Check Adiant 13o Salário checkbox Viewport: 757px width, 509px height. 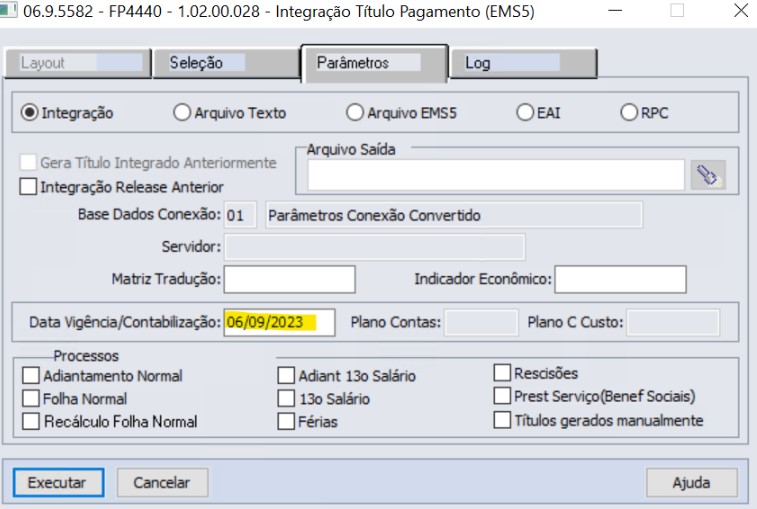(x=286, y=375)
